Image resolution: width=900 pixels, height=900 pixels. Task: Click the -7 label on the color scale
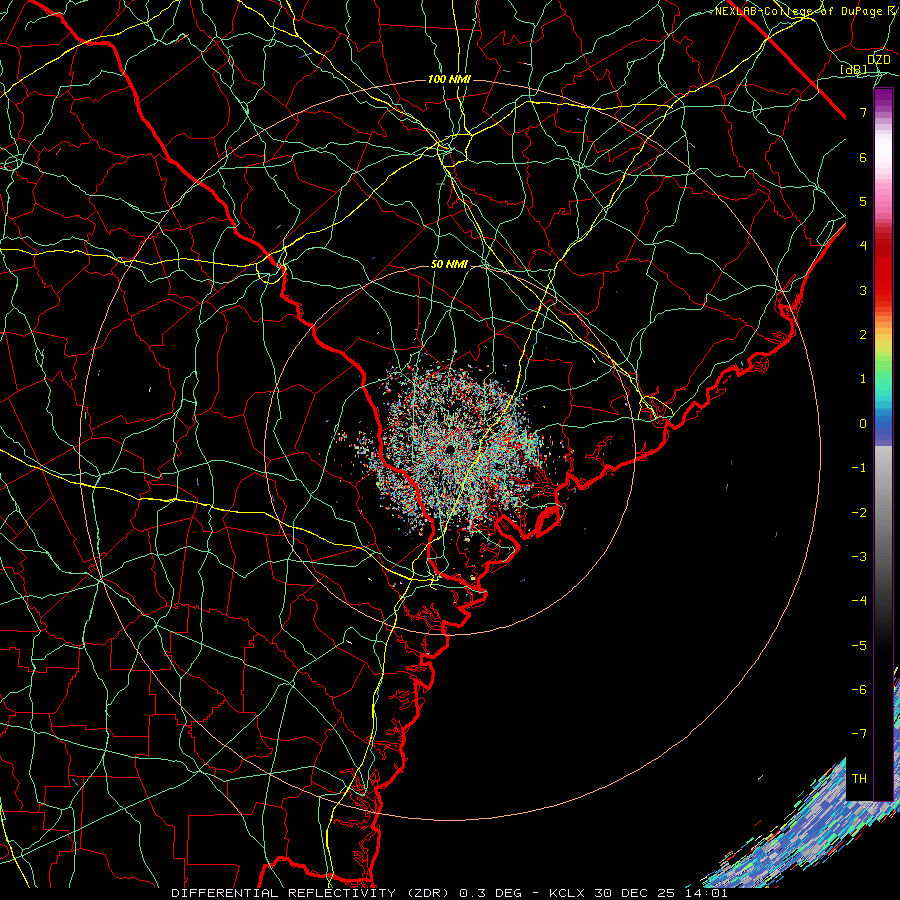coord(859,734)
